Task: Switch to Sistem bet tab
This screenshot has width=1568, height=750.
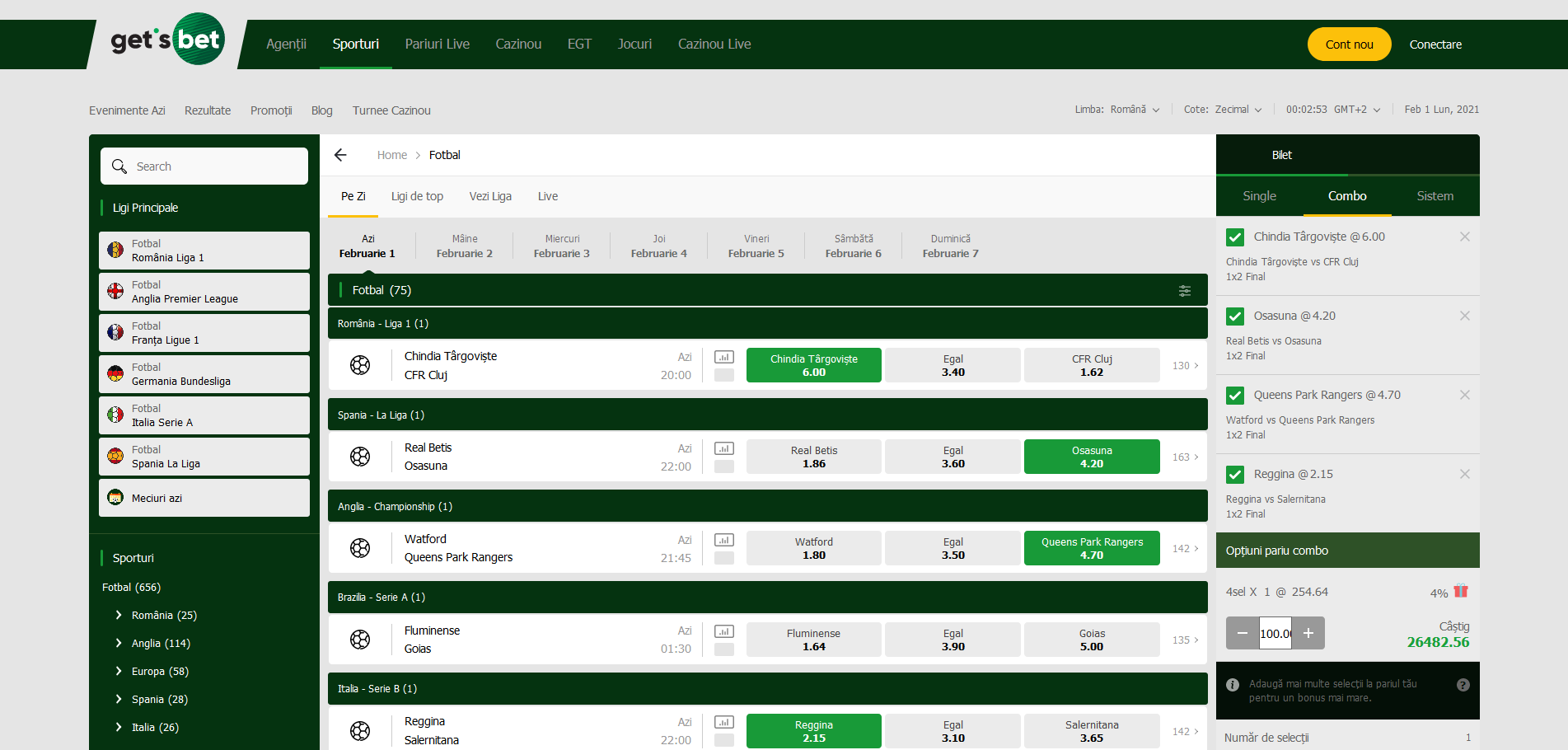Action: 1435,196
